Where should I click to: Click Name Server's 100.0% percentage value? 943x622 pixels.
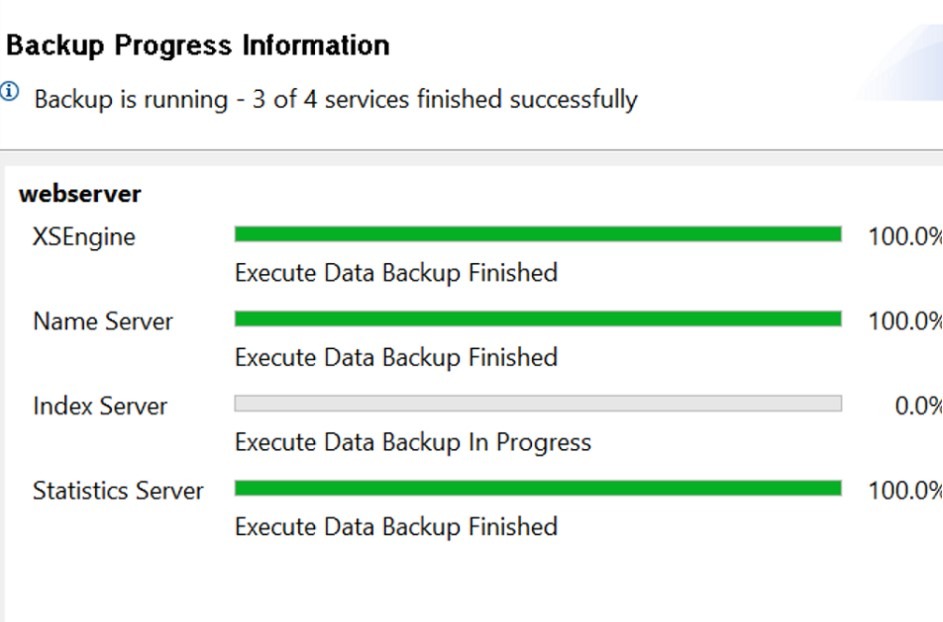905,321
